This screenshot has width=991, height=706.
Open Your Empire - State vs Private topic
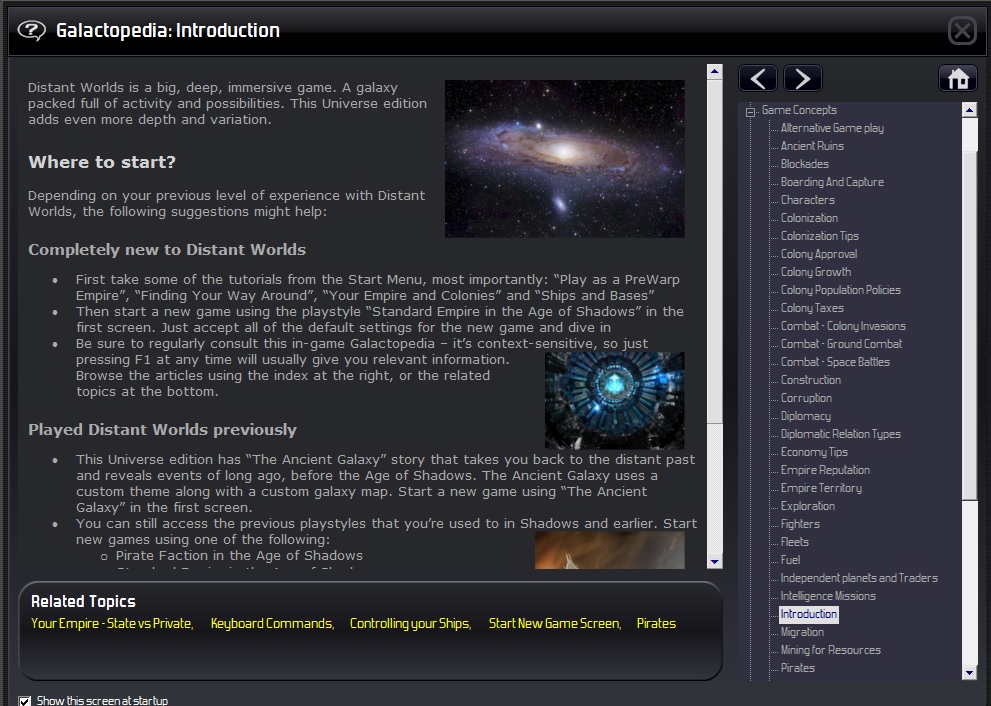pos(112,623)
